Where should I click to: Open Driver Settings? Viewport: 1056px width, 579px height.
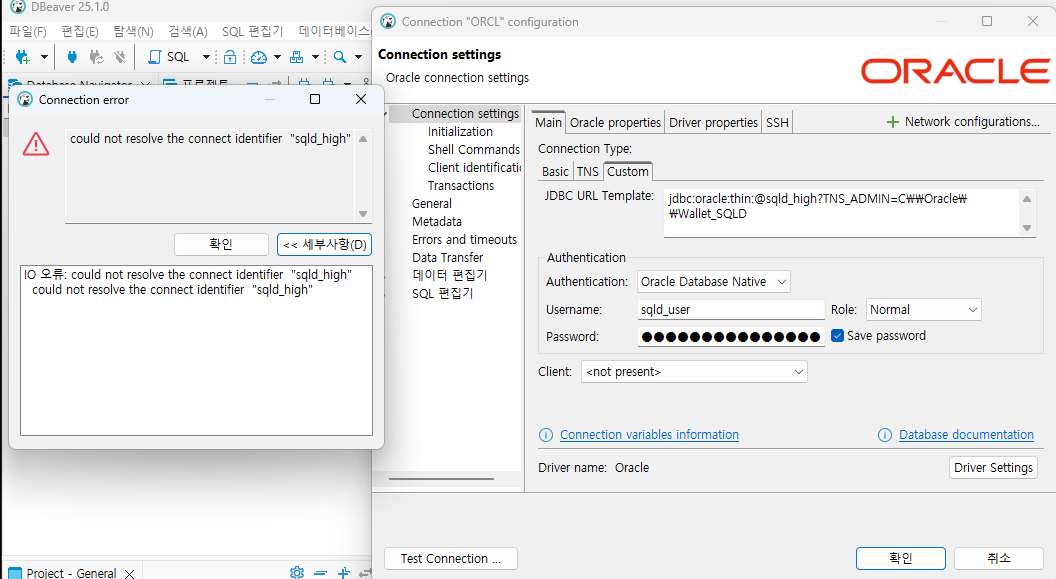(x=993, y=467)
